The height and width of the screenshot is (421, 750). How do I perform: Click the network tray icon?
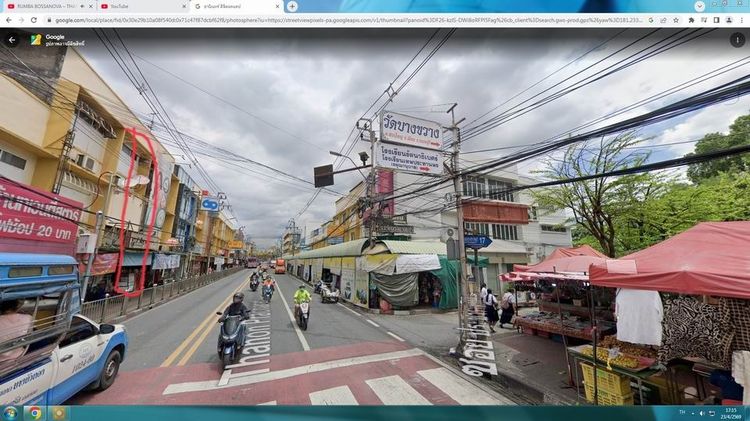tap(712, 413)
